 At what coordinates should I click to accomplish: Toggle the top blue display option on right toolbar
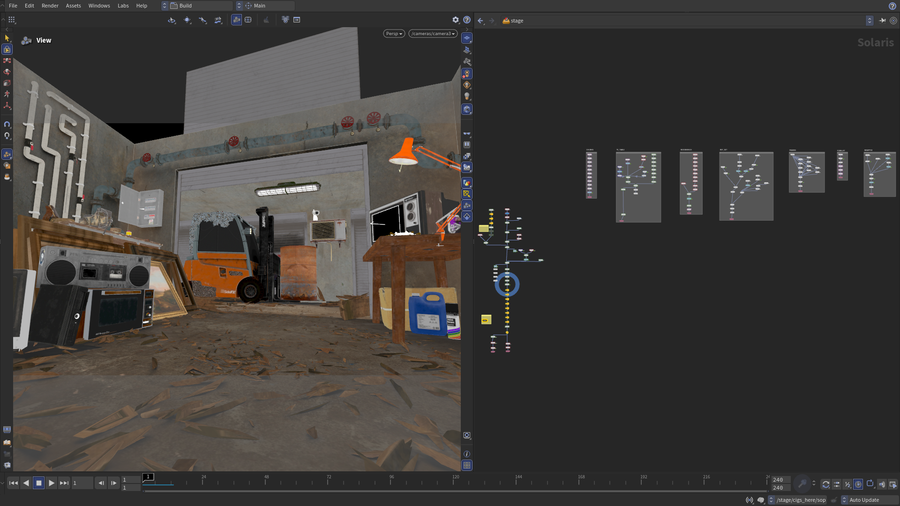pyautogui.click(x=467, y=38)
